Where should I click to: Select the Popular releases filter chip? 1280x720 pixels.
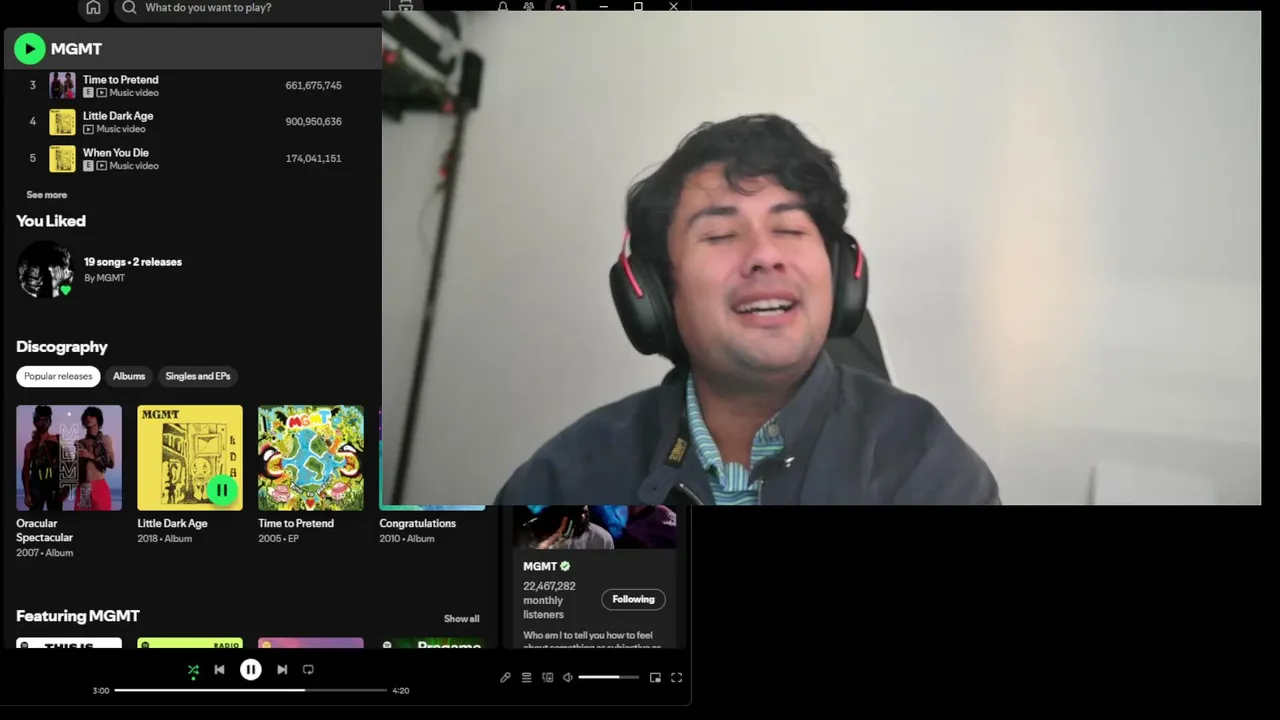(x=58, y=376)
